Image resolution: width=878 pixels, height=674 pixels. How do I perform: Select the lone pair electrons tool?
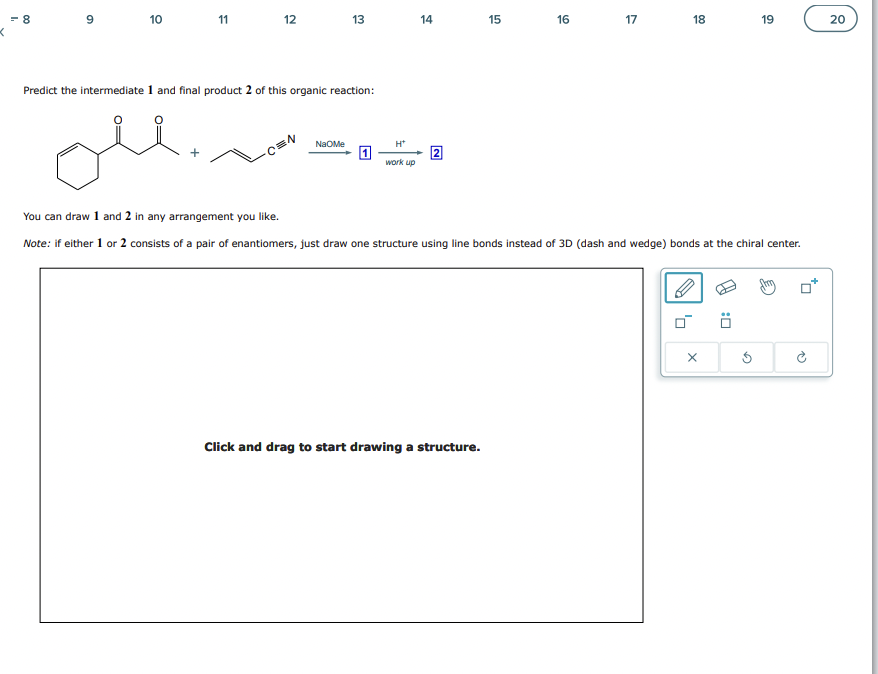pos(724,322)
